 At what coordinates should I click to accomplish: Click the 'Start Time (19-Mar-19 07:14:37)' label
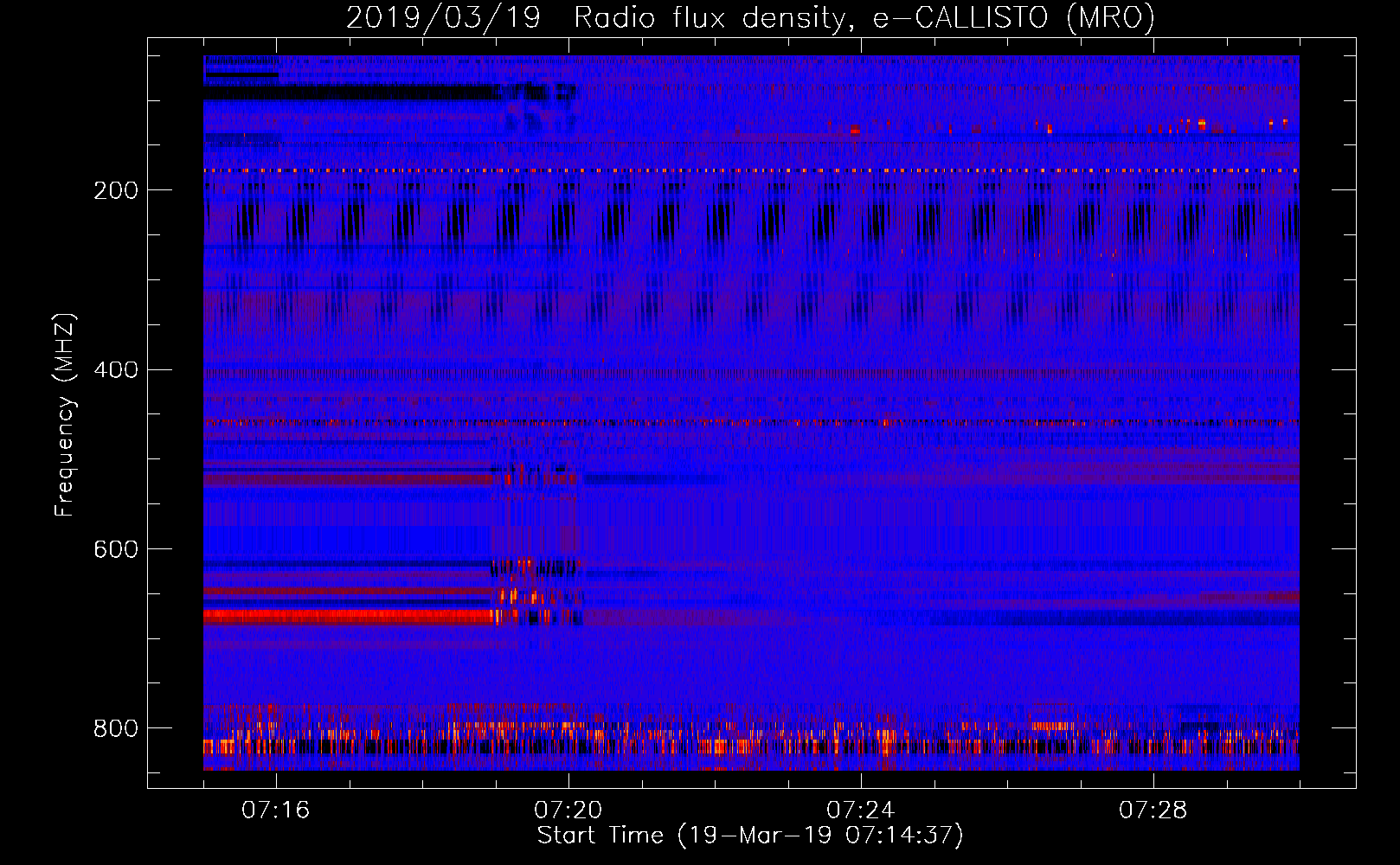[x=750, y=836]
